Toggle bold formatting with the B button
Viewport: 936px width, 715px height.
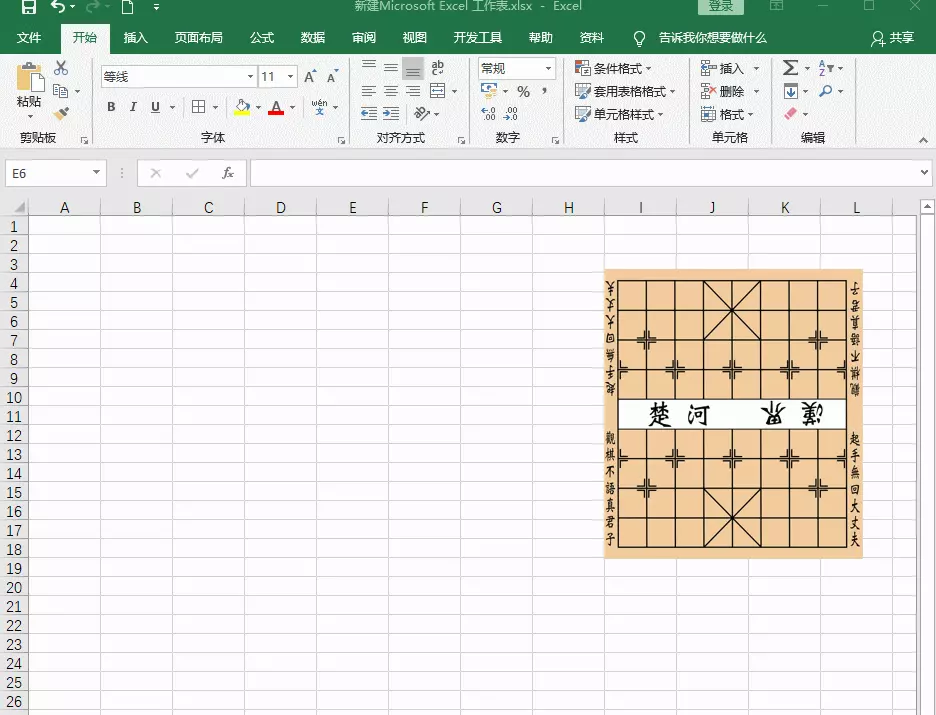111,107
